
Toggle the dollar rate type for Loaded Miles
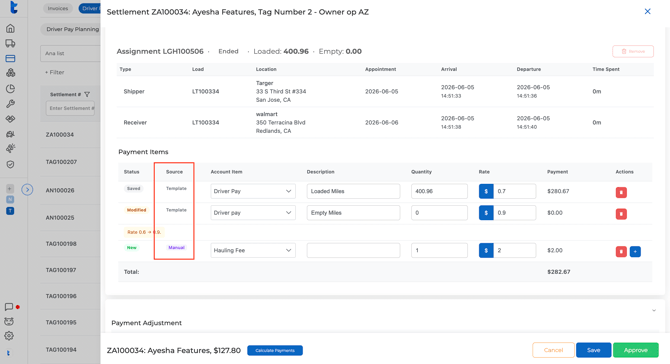(x=486, y=191)
